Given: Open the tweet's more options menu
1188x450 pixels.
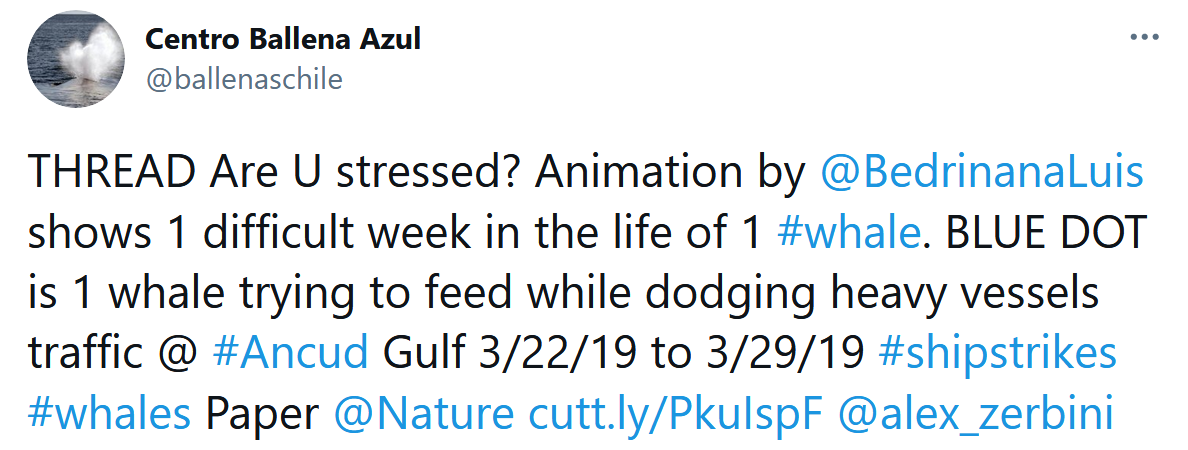Looking at the screenshot, I should [x=1144, y=37].
